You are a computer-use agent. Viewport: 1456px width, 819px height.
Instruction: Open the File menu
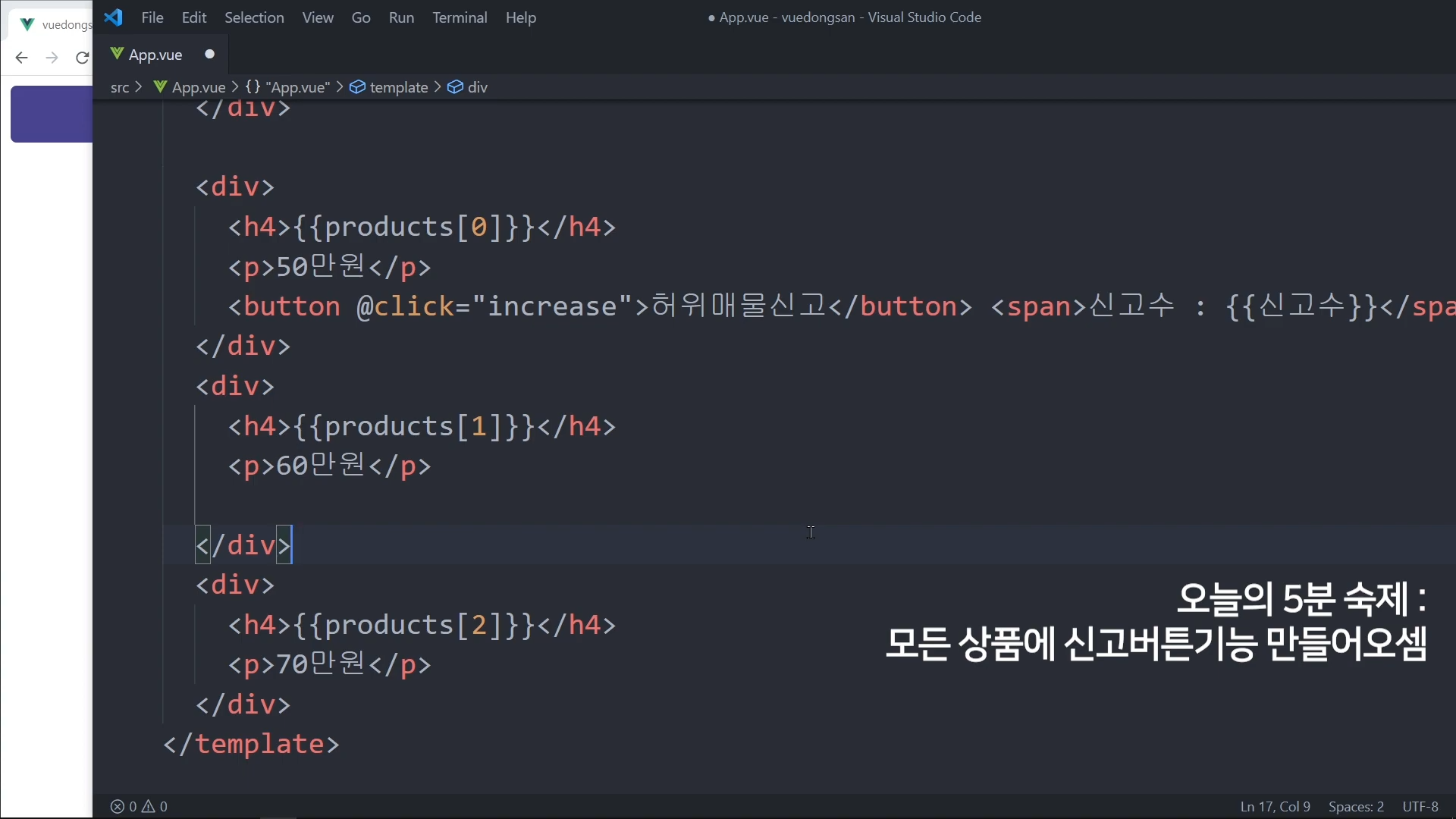tap(152, 17)
